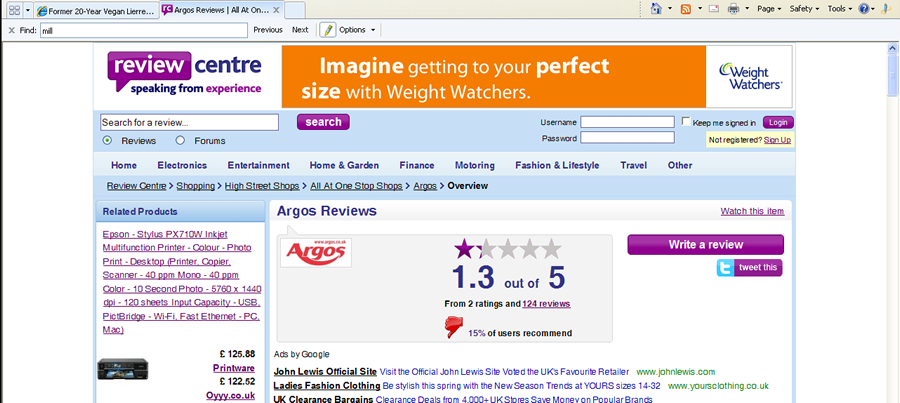Open the Electronics navigation item
Screen dimensions: 900x403
pyautogui.click(x=182, y=165)
